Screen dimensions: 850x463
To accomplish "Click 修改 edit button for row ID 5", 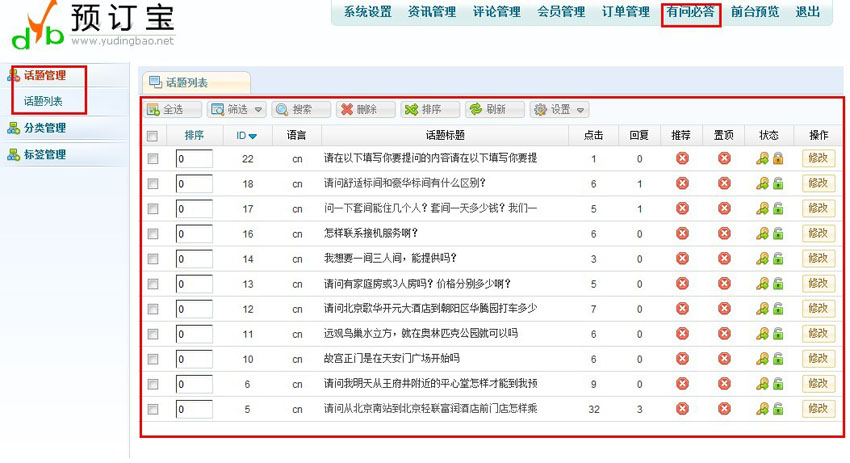I will point(818,409).
